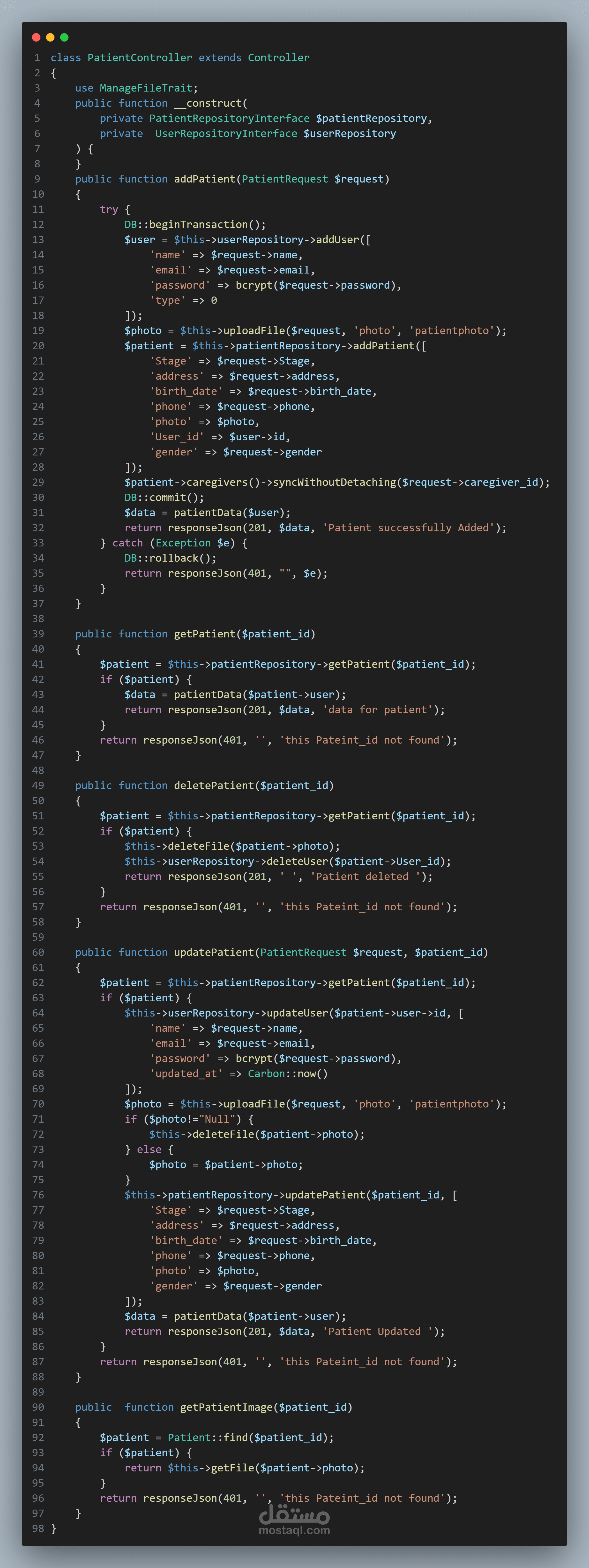Viewport: 589px width, 1568px height.
Task: Select the PatientRepositoryInterface type hint
Action: tap(229, 119)
